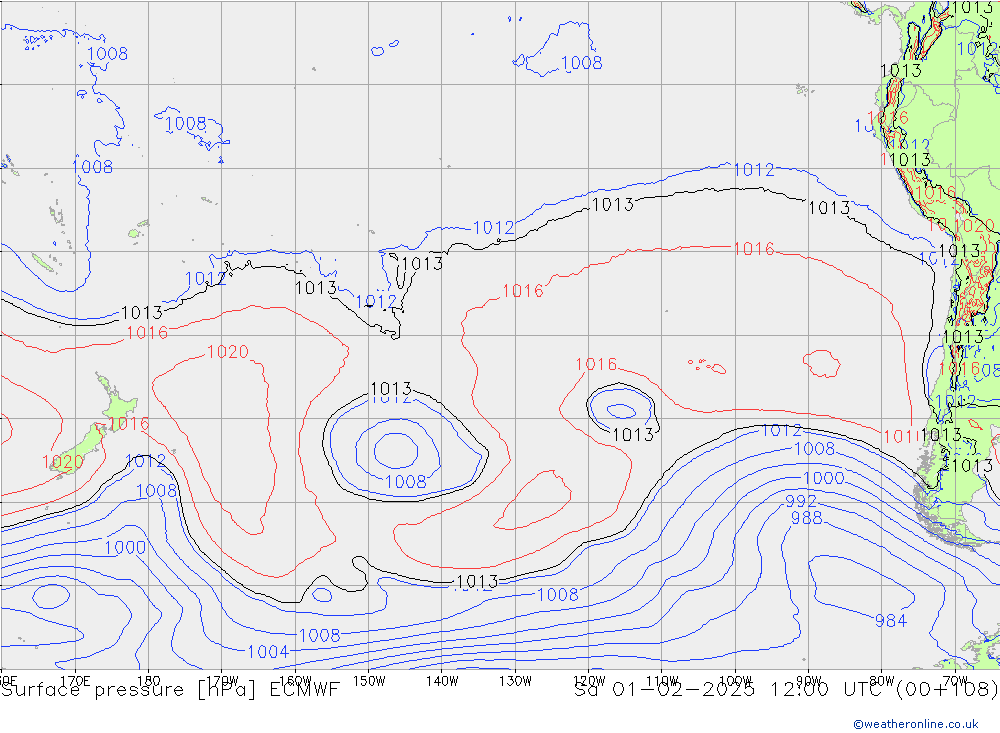1000x733 pixels.
Task: Click the 90W longitude axis label
Action: 808,680
